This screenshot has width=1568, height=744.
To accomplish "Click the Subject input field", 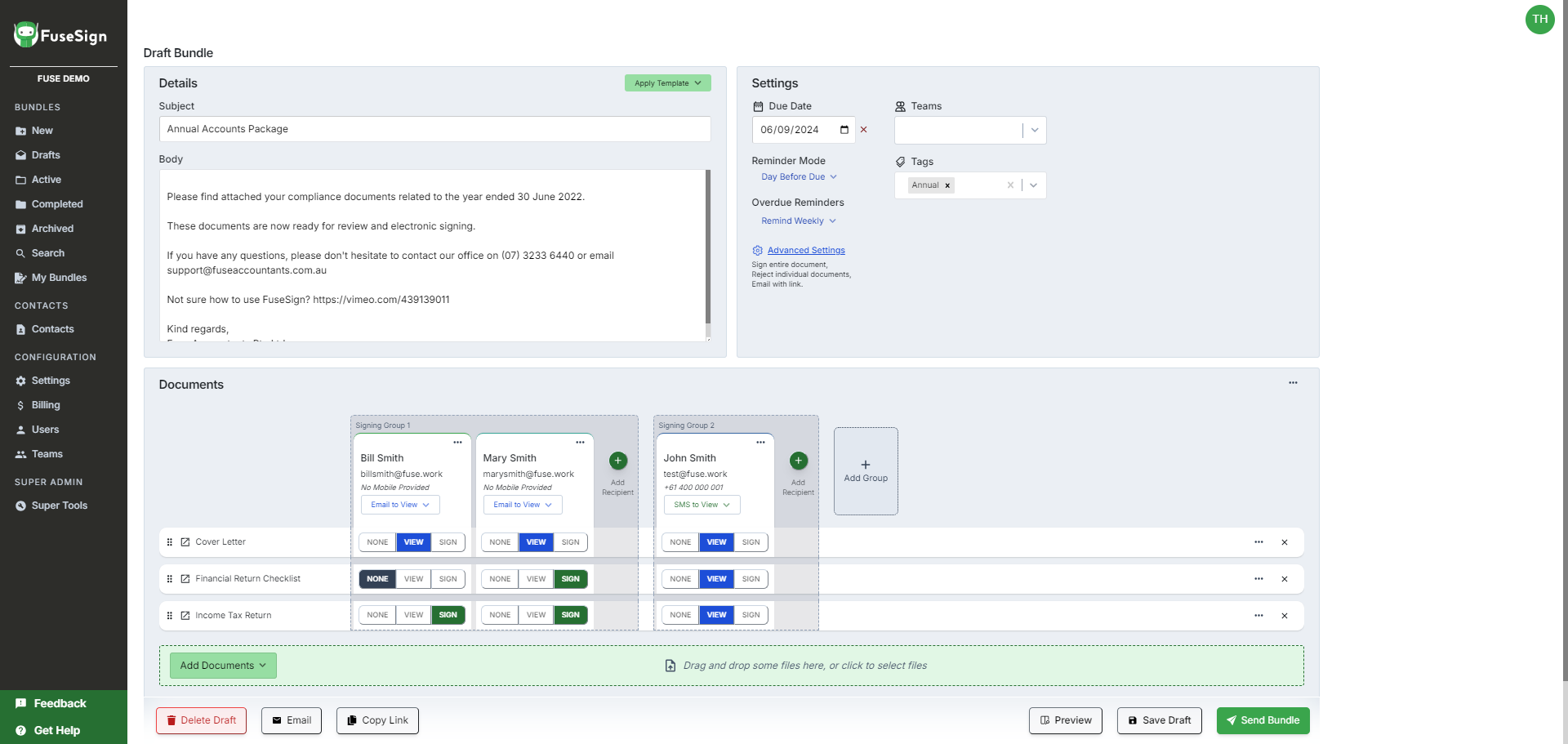I will coord(434,129).
